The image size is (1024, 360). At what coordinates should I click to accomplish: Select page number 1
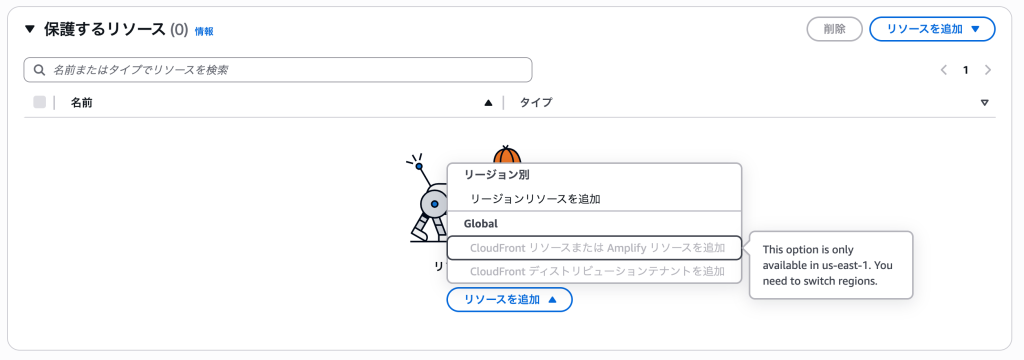coord(965,70)
